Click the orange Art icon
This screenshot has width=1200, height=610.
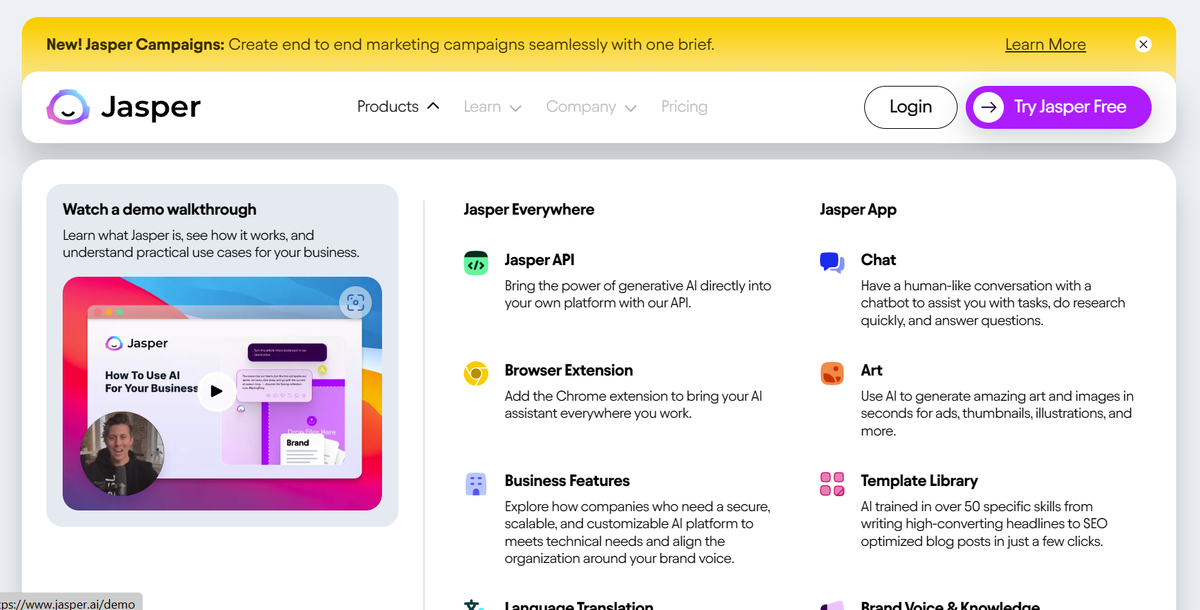[x=832, y=373]
